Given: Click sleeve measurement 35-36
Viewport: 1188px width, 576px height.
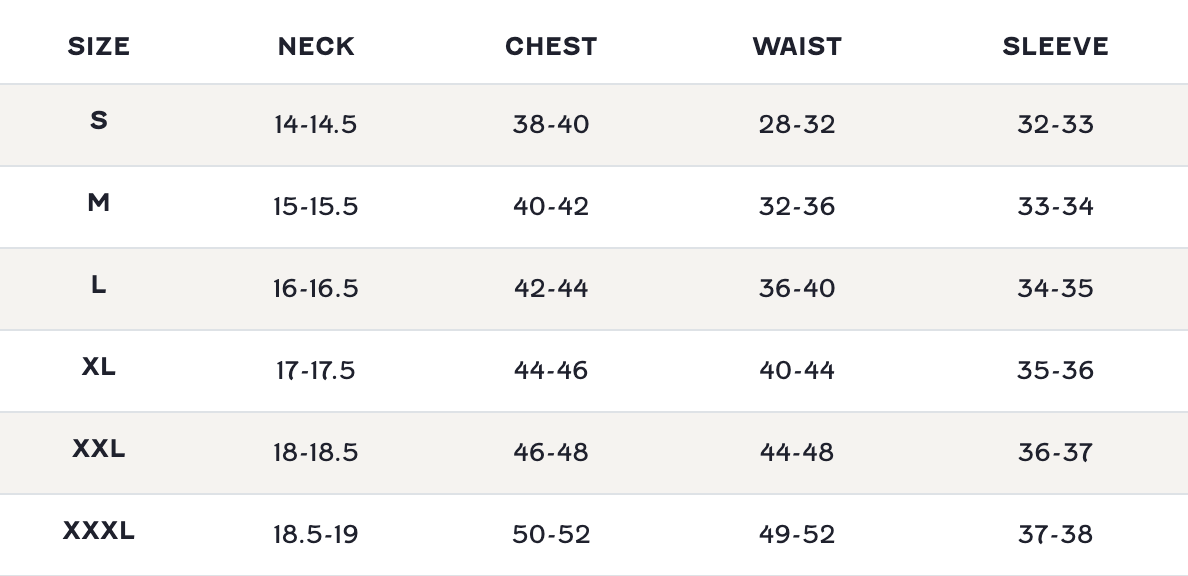Looking at the screenshot, I should pyautogui.click(x=1055, y=370).
